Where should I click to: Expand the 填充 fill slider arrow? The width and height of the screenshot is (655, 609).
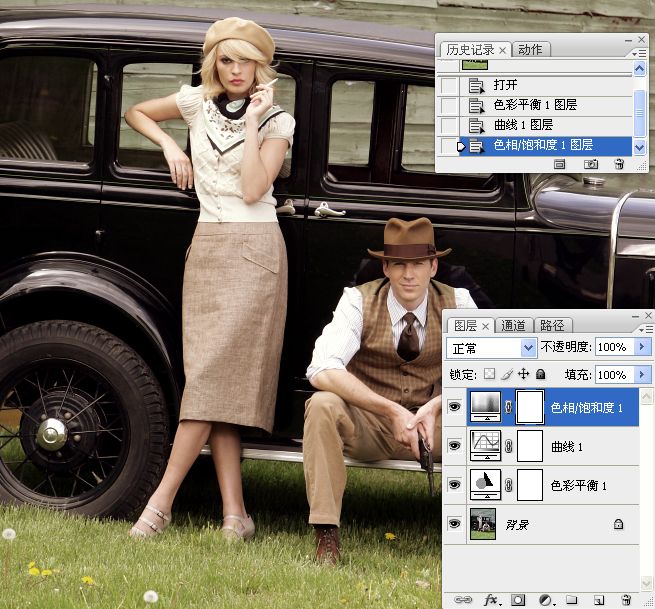642,375
